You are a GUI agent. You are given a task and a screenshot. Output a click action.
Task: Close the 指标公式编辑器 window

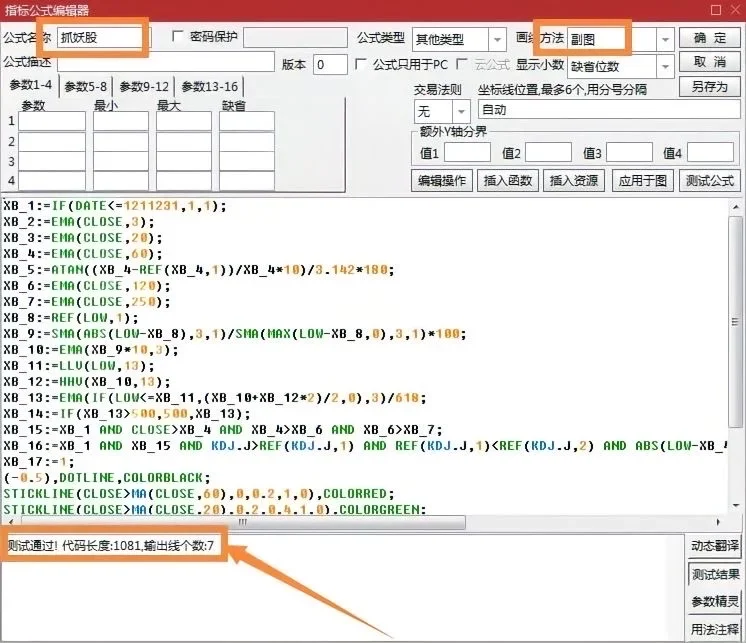(x=736, y=10)
